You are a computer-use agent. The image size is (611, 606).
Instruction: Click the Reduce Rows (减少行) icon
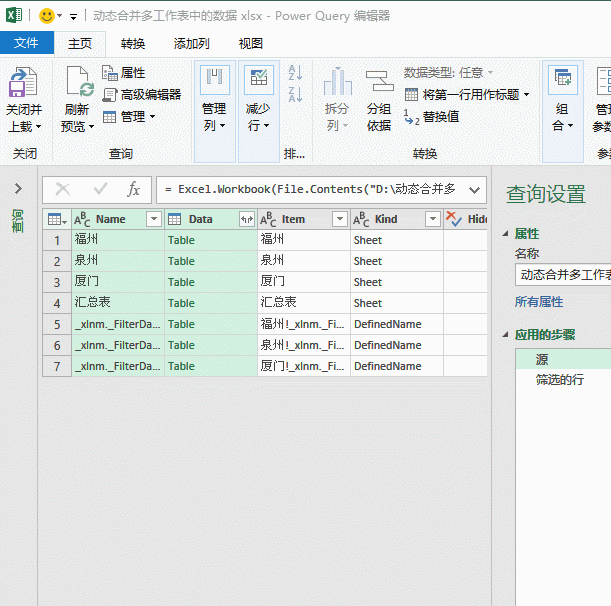coord(258,82)
